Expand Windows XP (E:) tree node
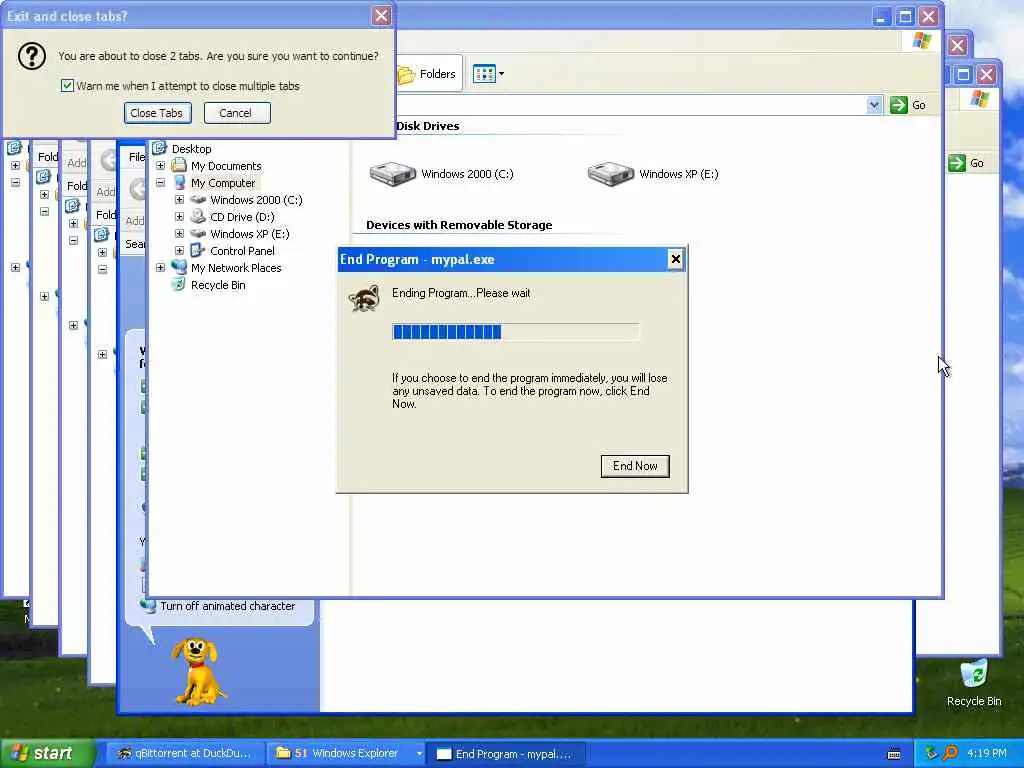Viewport: 1024px width, 768px height. 179,234
